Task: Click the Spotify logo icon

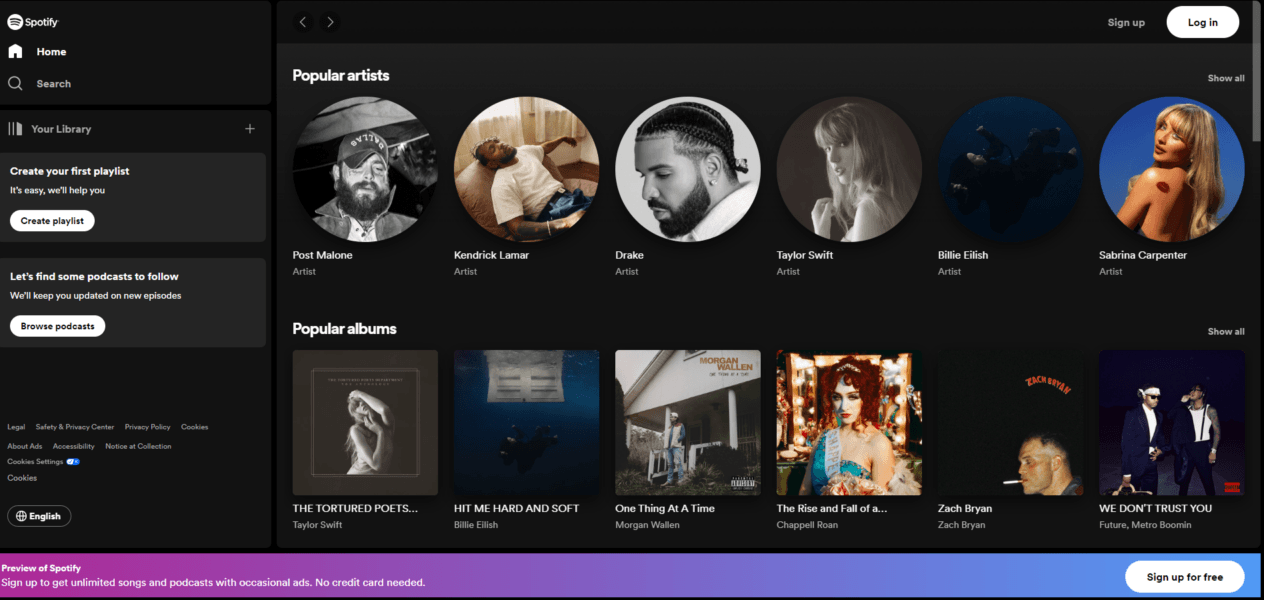Action: (15, 21)
